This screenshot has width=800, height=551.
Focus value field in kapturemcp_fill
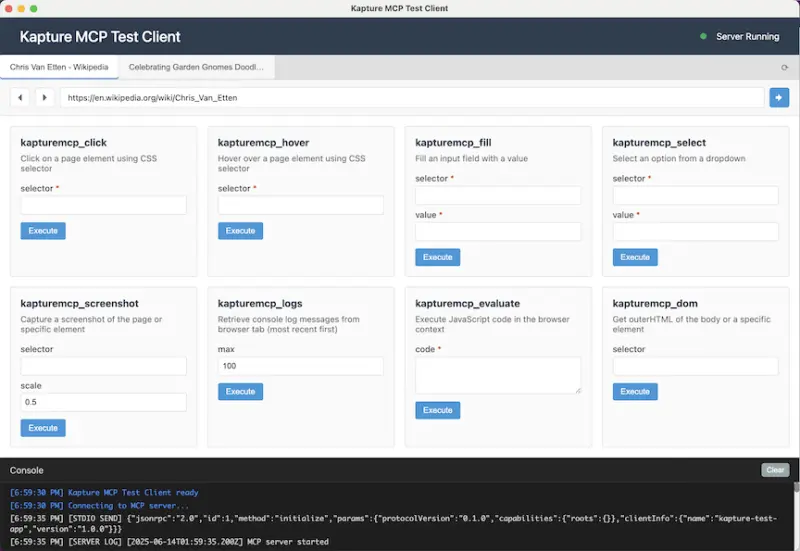[498, 232]
